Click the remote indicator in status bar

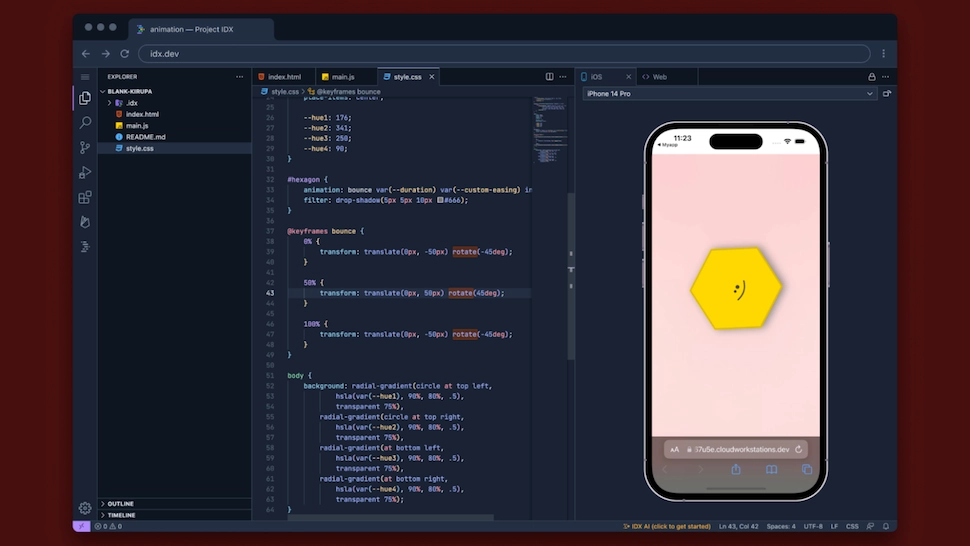click(81, 526)
